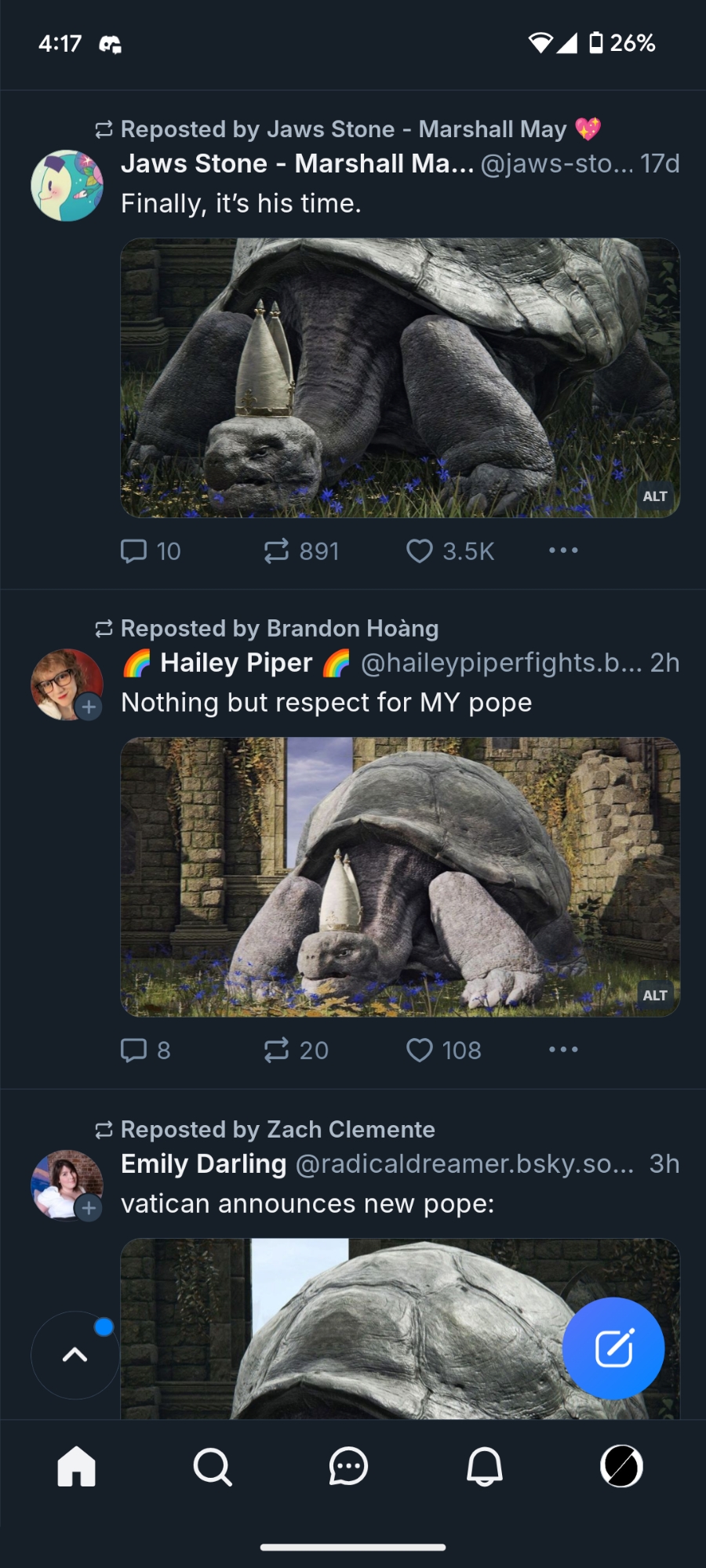706x1568 pixels.
Task: Open the Zach Clemente reposter profile link
Action: pos(351,1130)
